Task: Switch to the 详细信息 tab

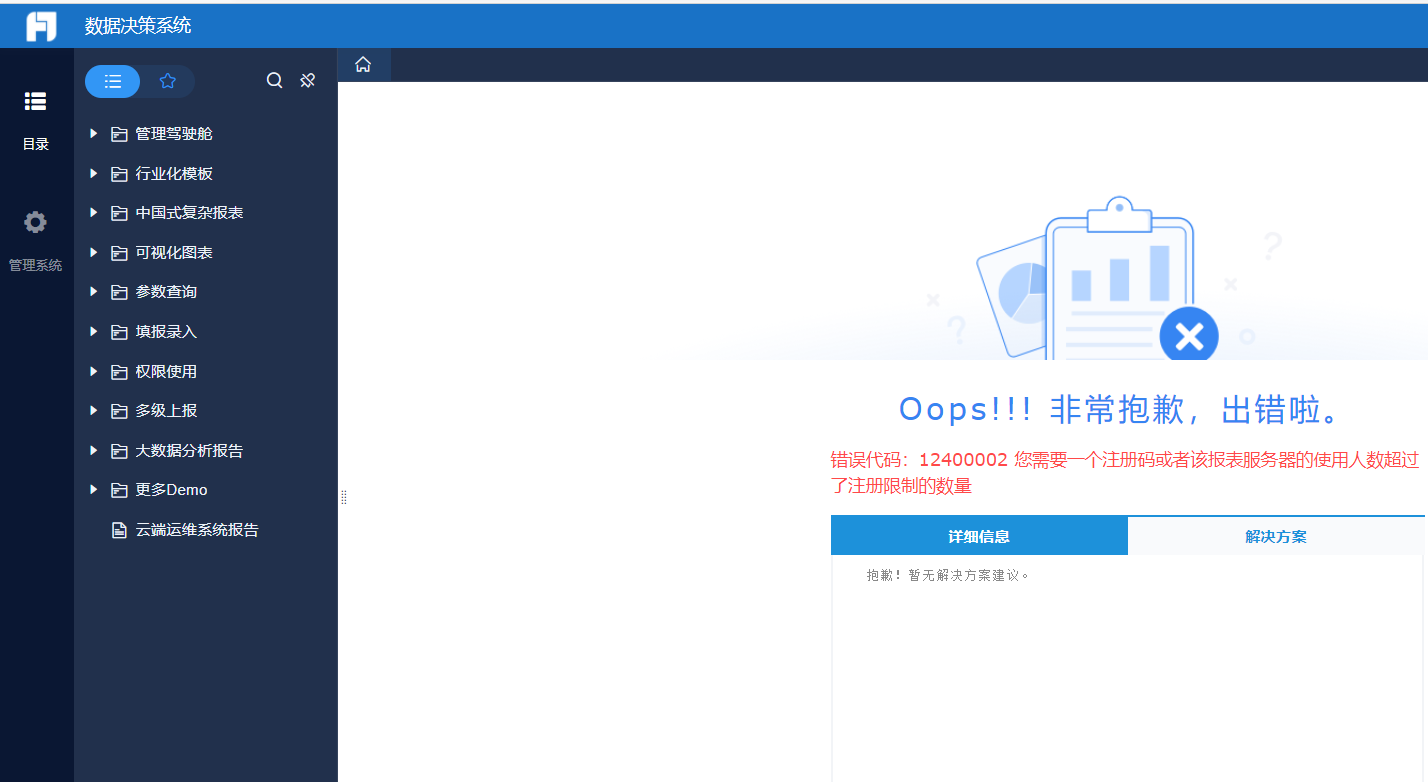Action: coord(979,536)
